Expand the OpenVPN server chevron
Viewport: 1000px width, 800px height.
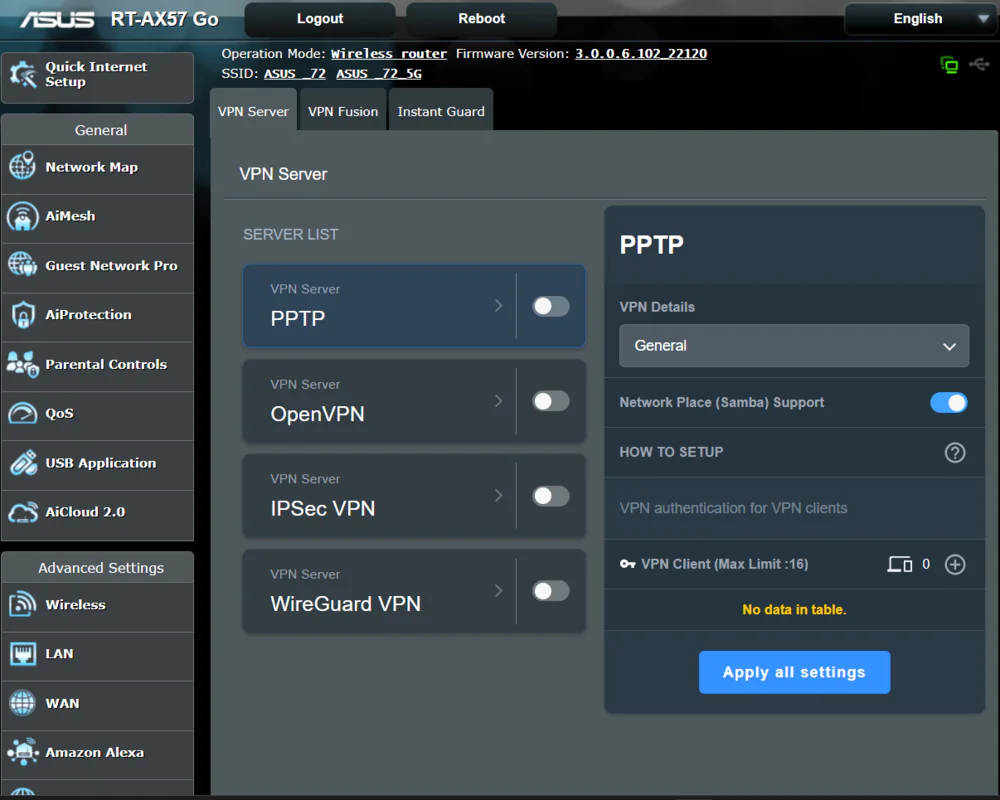click(x=499, y=401)
